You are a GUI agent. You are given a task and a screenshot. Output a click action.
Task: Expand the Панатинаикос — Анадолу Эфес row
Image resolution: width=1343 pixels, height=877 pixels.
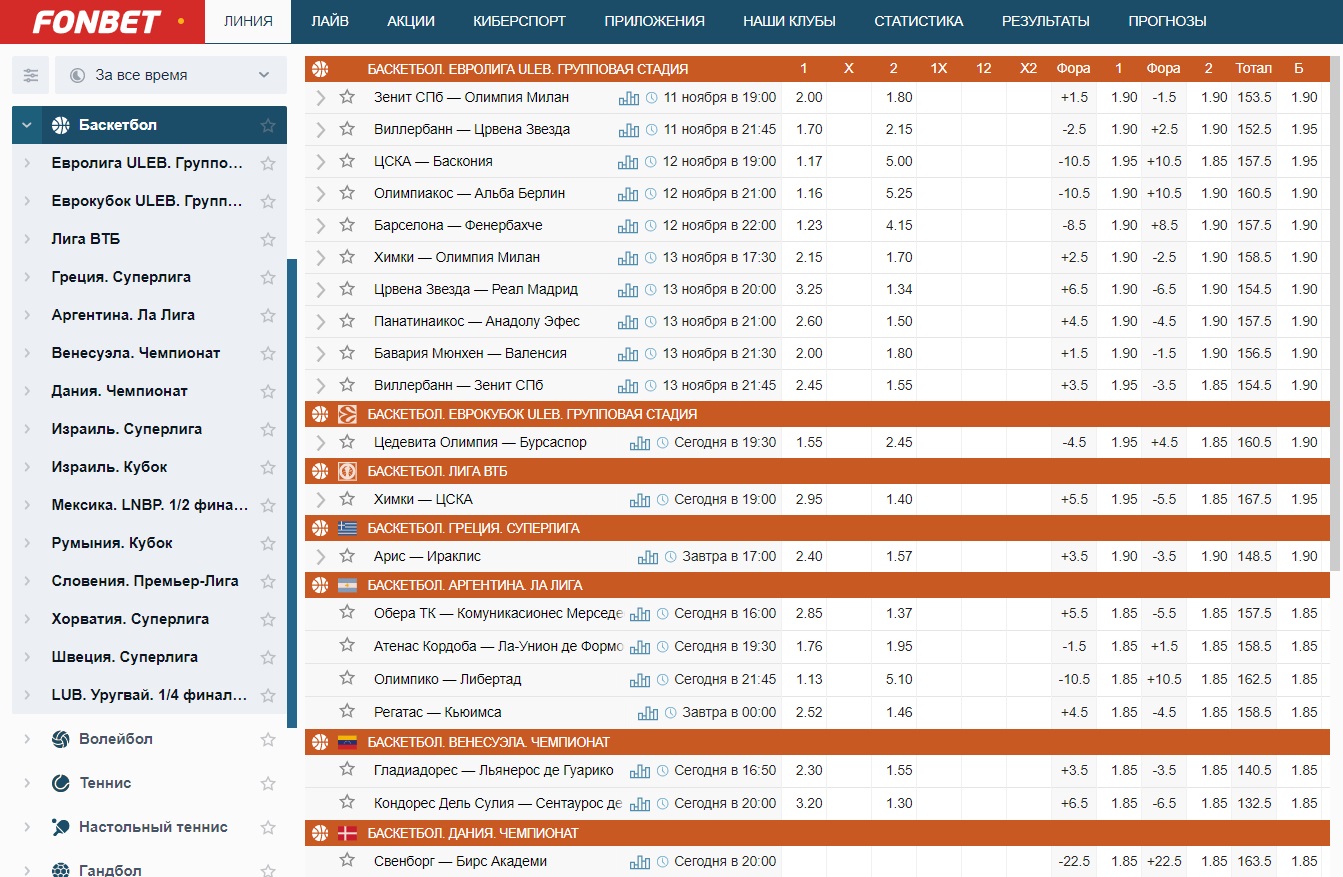321,321
